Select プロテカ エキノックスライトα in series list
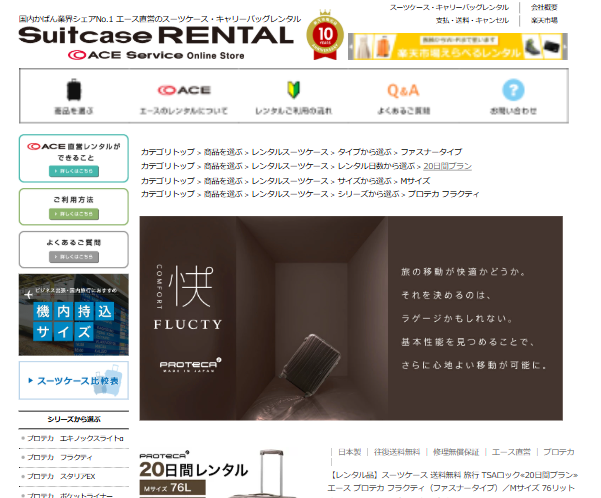This screenshot has width=601, height=498. (x=75, y=438)
